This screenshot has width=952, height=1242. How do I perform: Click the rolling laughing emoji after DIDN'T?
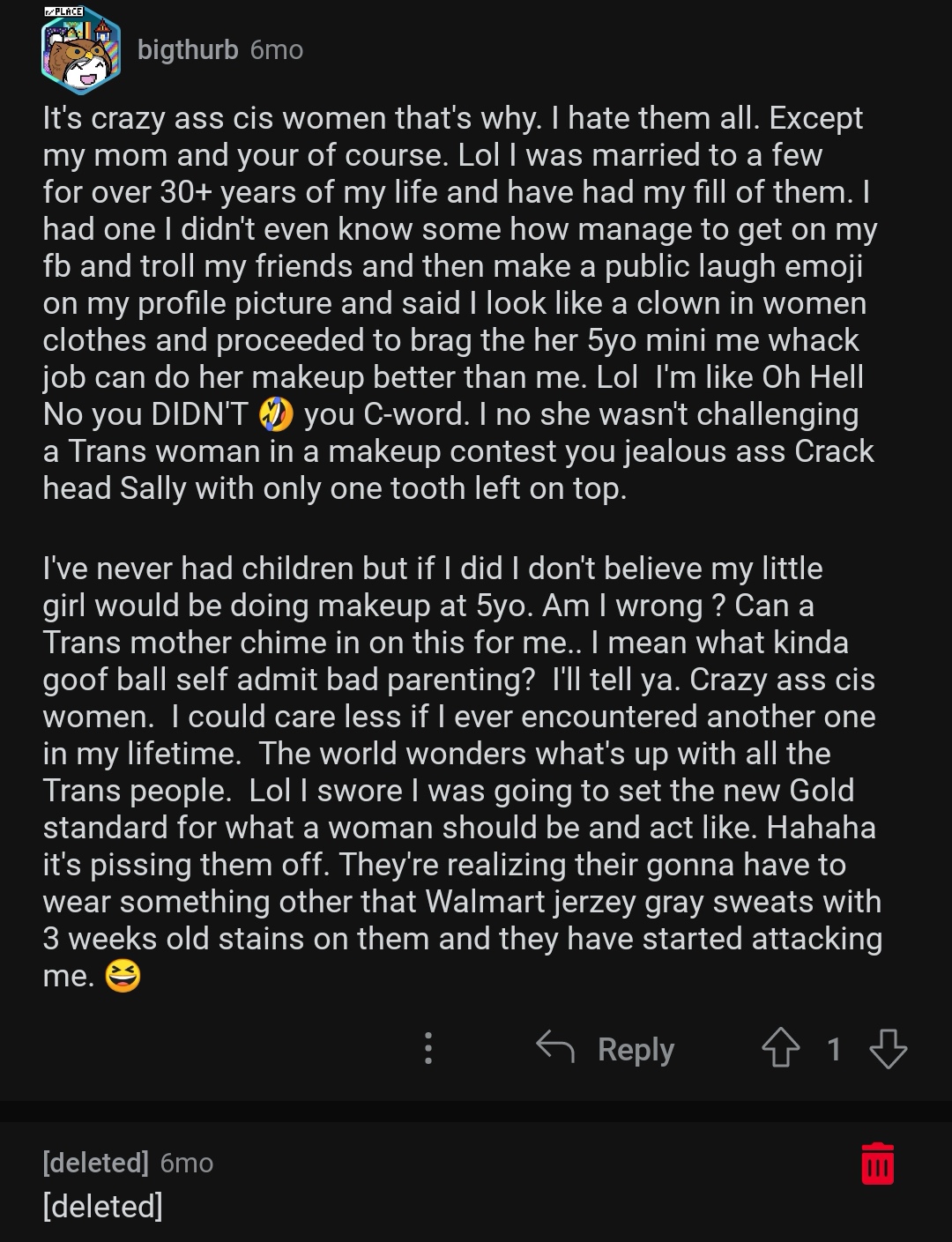pyautogui.click(x=276, y=414)
